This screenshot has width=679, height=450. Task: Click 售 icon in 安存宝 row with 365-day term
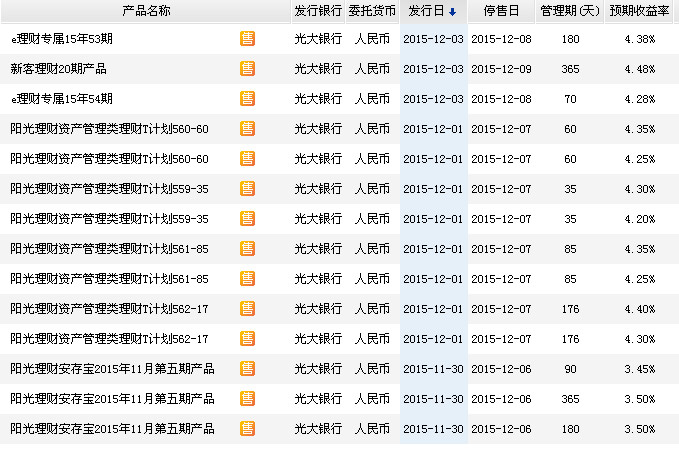(x=247, y=399)
